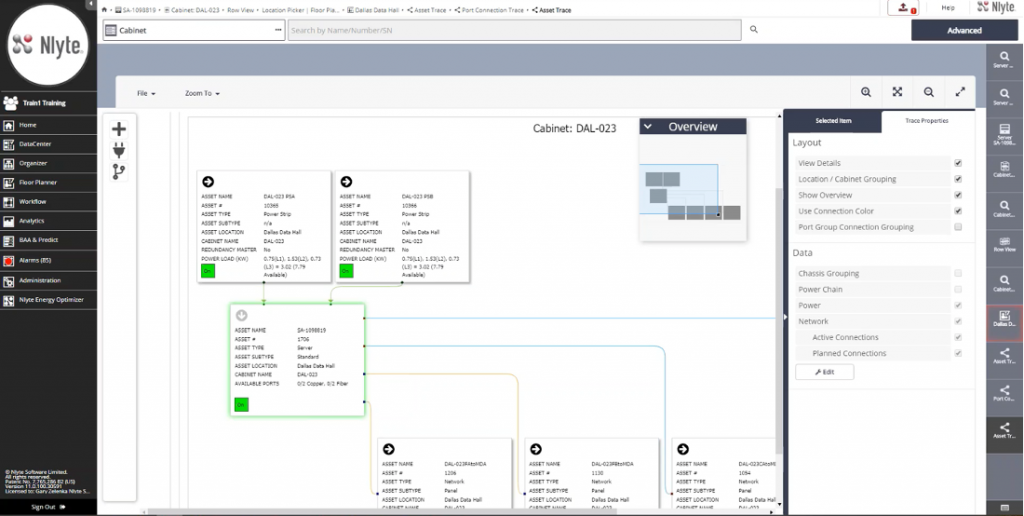
Task: Open DataCenter in left navigation
Action: click(x=48, y=144)
